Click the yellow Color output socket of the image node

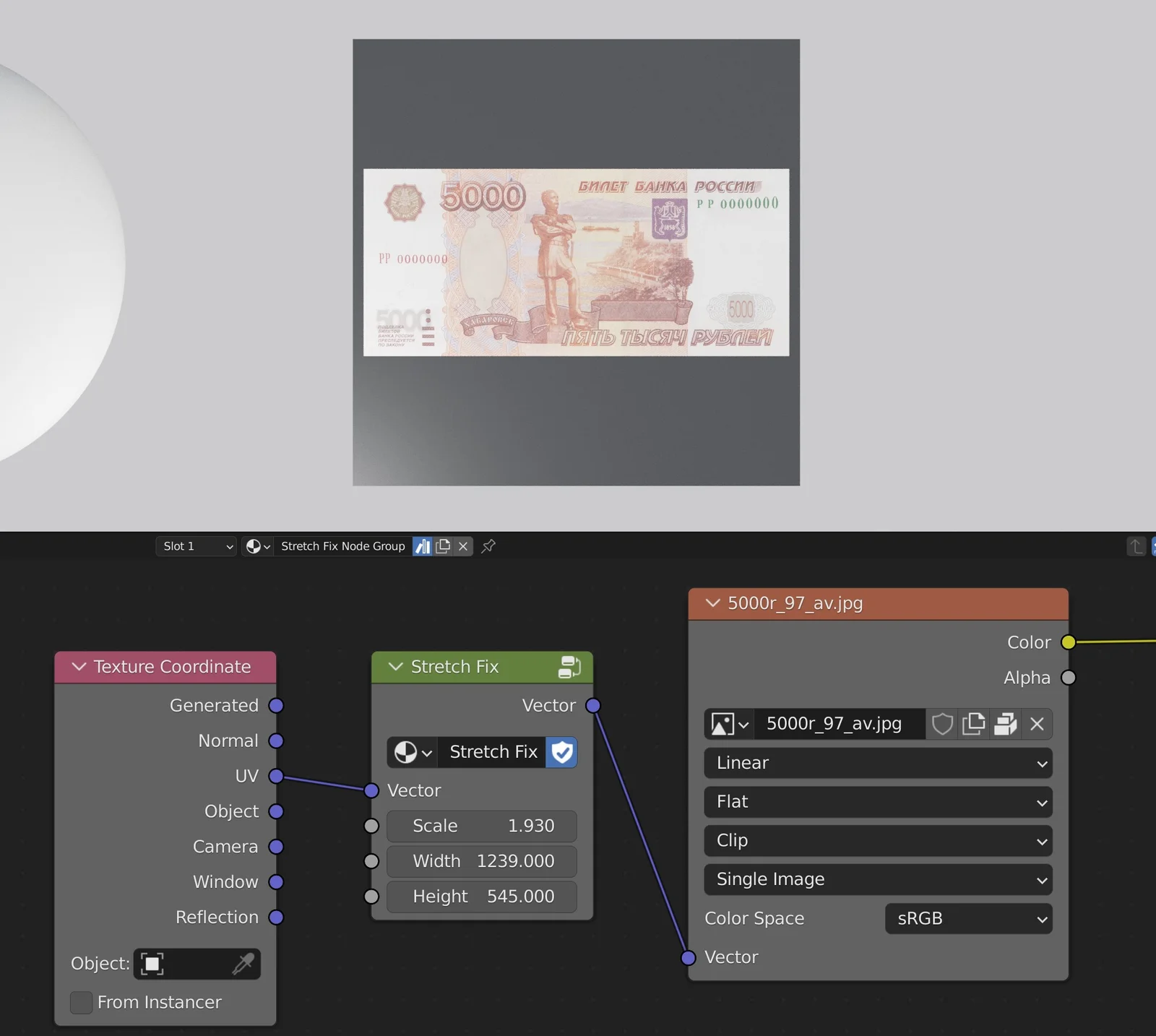point(1069,642)
